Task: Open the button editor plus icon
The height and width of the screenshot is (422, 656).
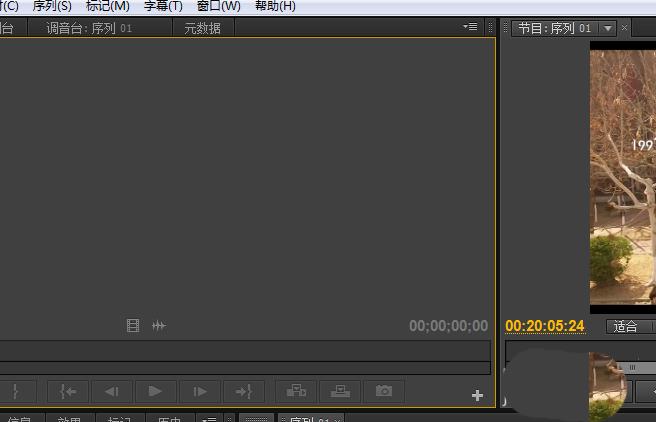Action: 477,395
